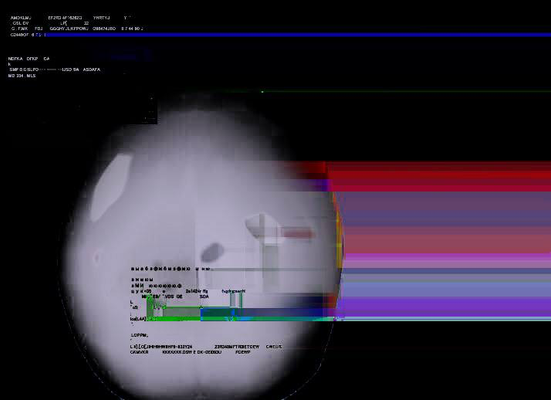
Task: Click the small green dot above the sphere
Action: coord(262,92)
